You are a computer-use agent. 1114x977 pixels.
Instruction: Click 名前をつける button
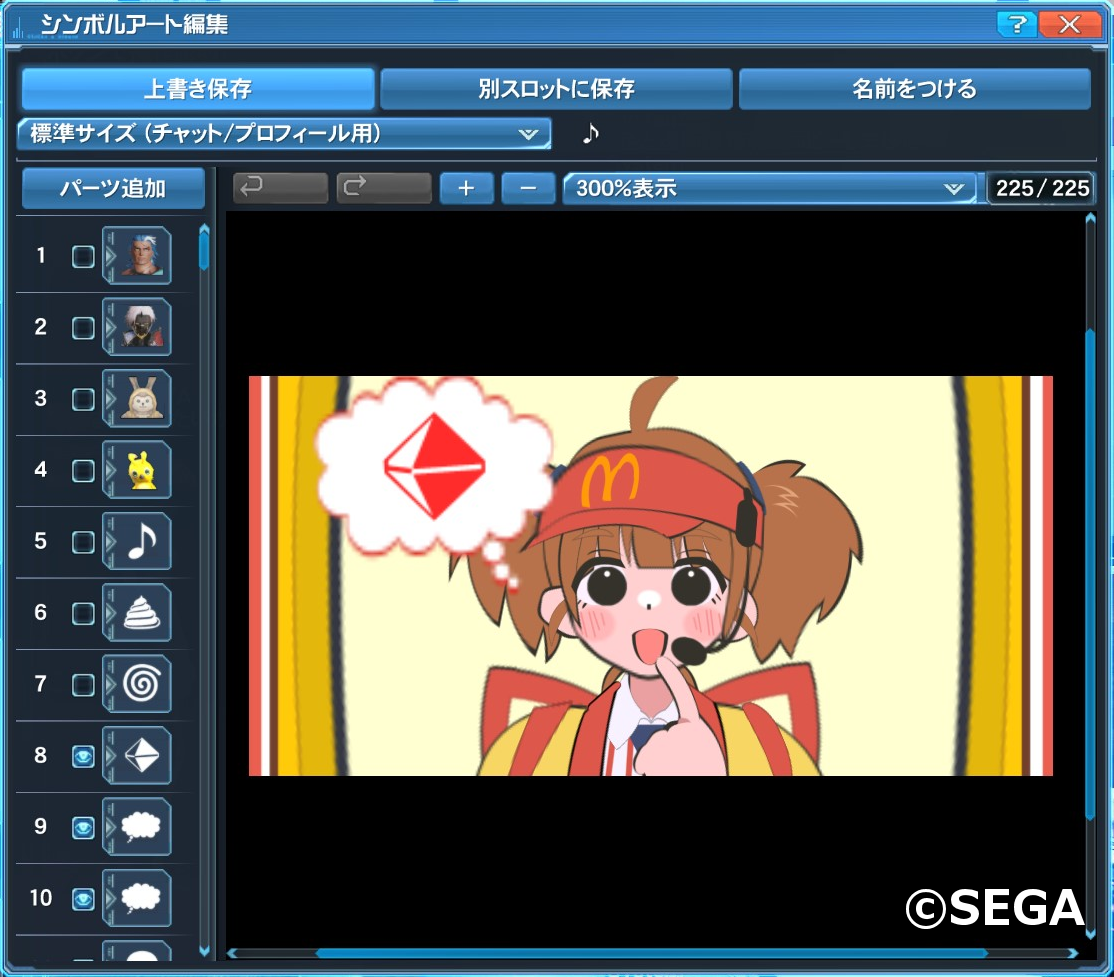click(914, 89)
